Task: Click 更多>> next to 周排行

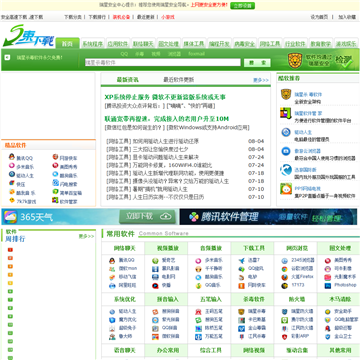Action: click(86, 236)
